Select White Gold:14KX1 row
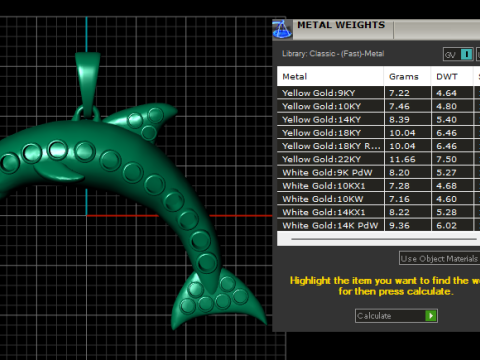This screenshot has height=360, width=480. (x=378, y=212)
